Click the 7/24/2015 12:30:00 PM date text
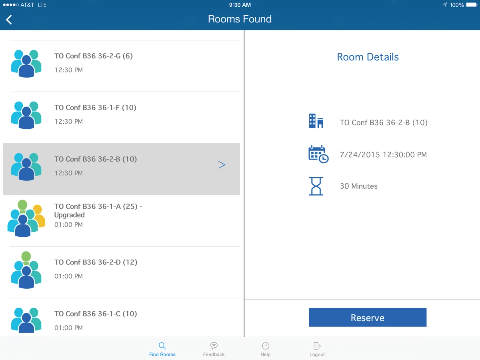The image size is (480, 360). click(x=383, y=154)
